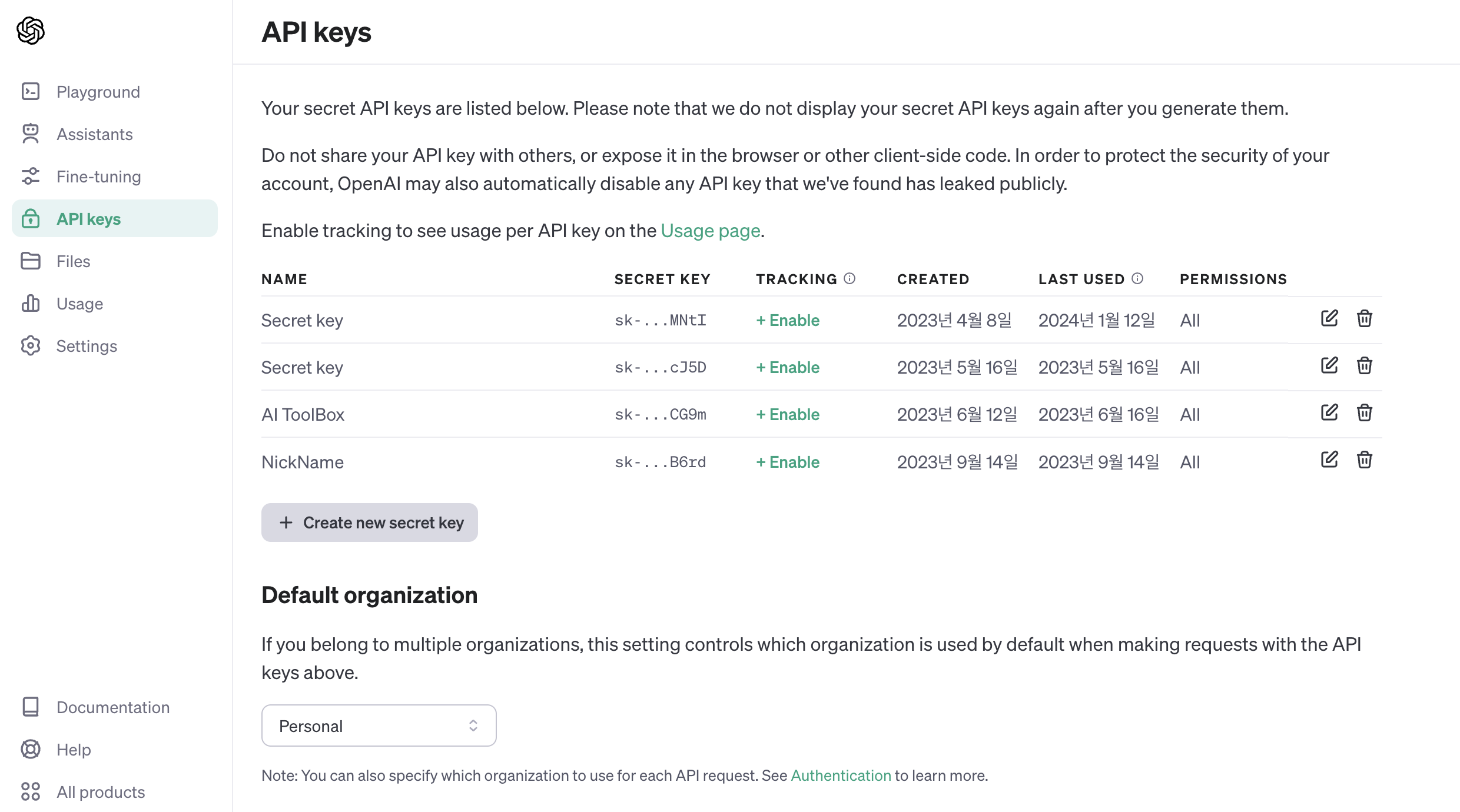1460x812 pixels.
Task: Click the OpenAI logo icon
Action: 31,31
